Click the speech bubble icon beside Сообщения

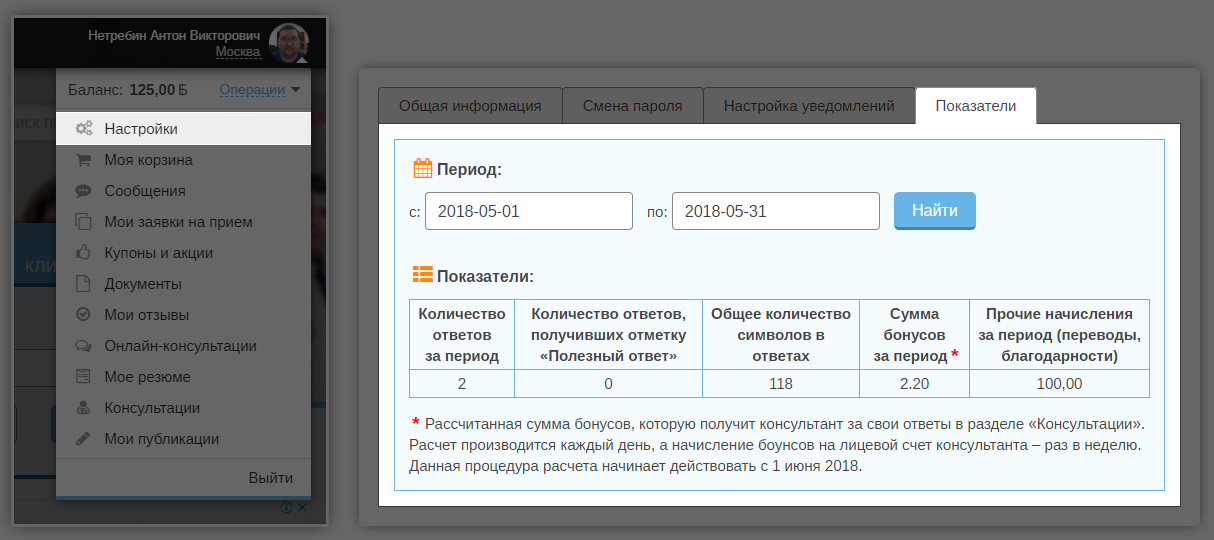tap(84, 191)
